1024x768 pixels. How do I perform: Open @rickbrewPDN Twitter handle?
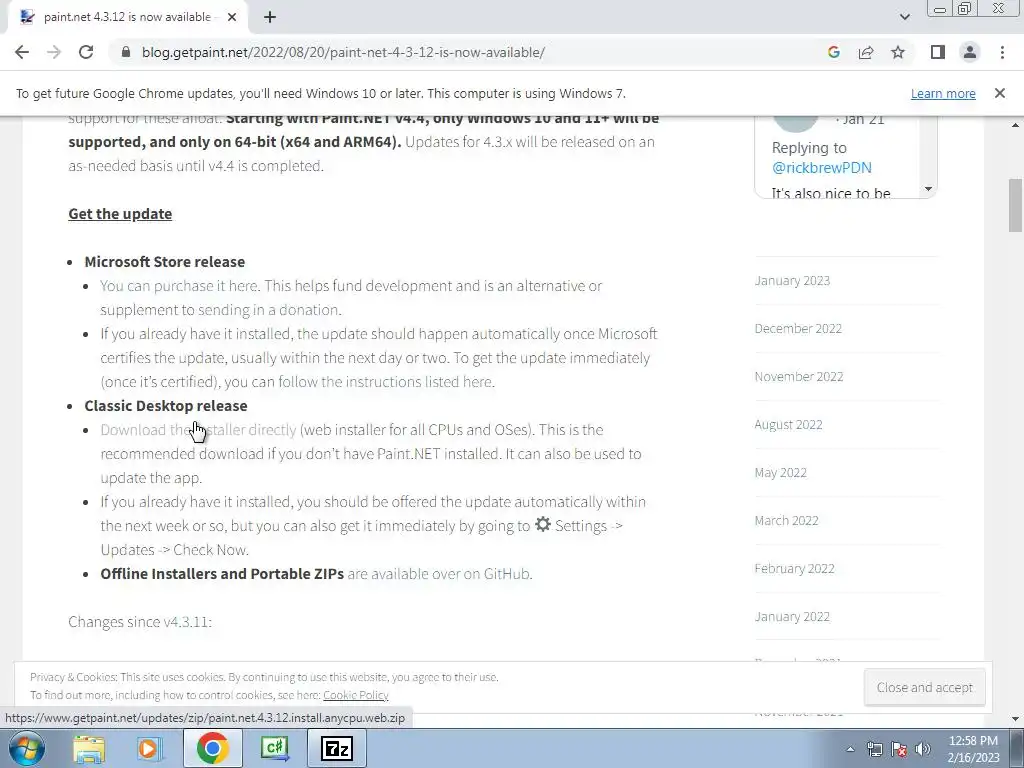click(x=822, y=168)
